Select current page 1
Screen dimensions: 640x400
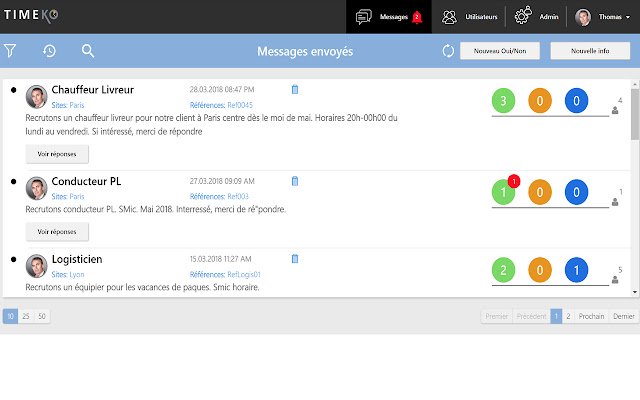556,316
